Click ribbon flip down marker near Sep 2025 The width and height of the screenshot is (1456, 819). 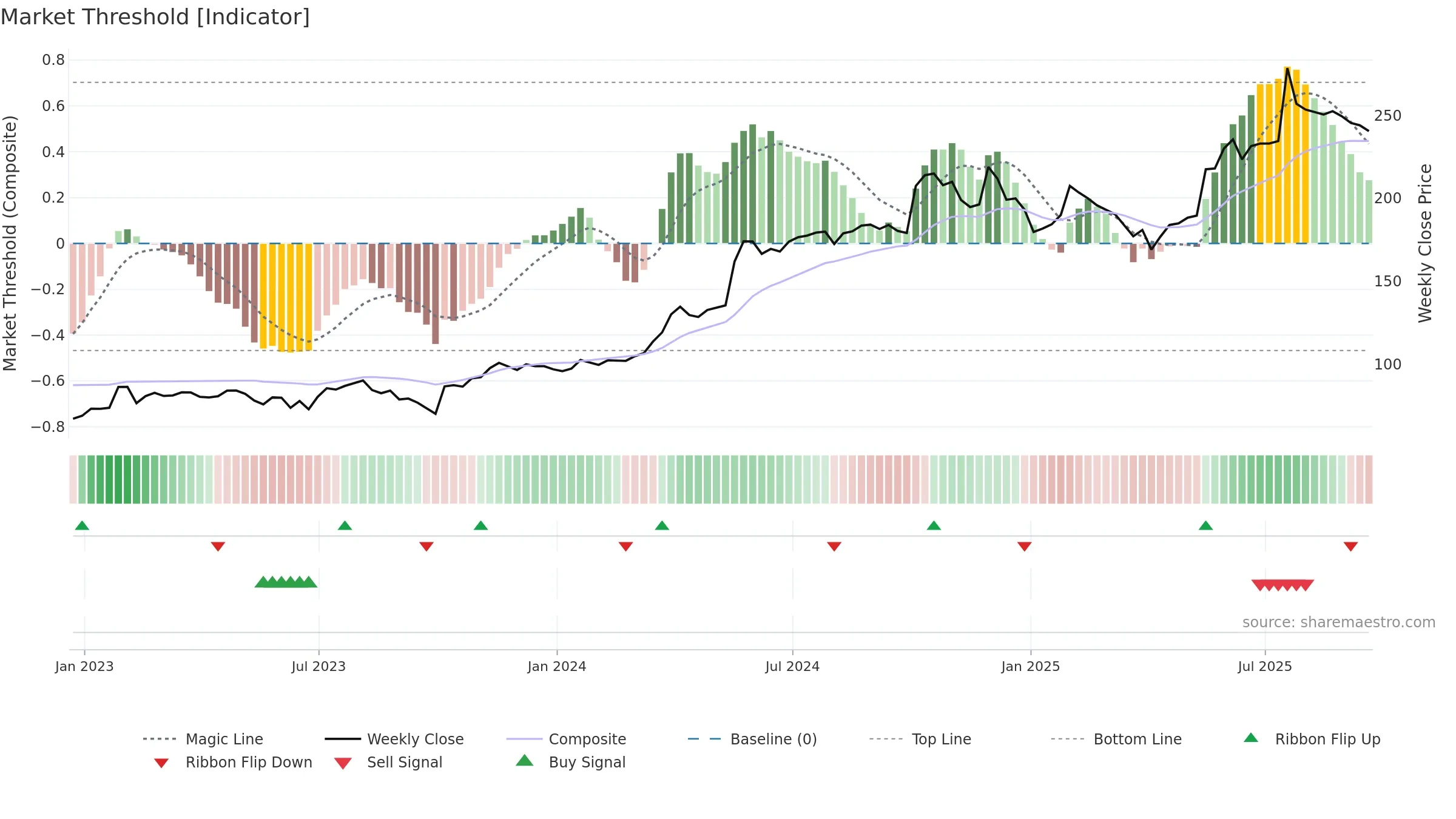(x=1350, y=547)
